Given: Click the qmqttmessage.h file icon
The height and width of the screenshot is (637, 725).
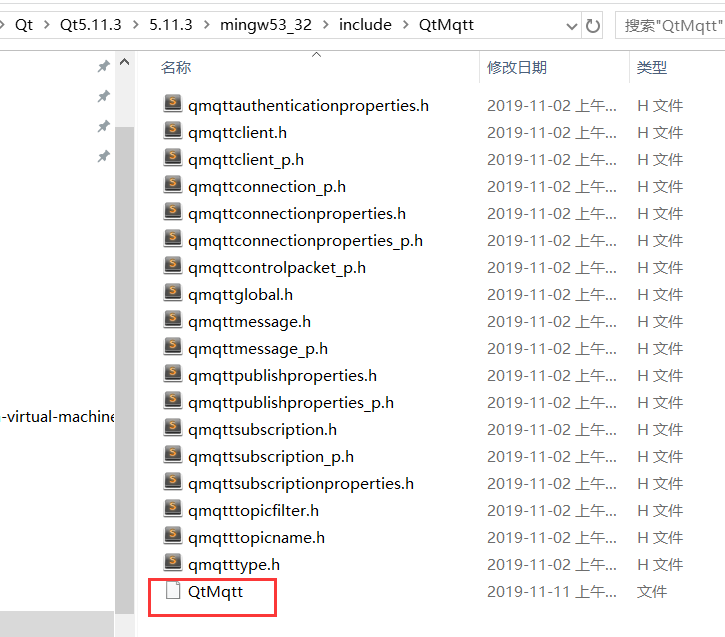Looking at the screenshot, I should tap(173, 319).
